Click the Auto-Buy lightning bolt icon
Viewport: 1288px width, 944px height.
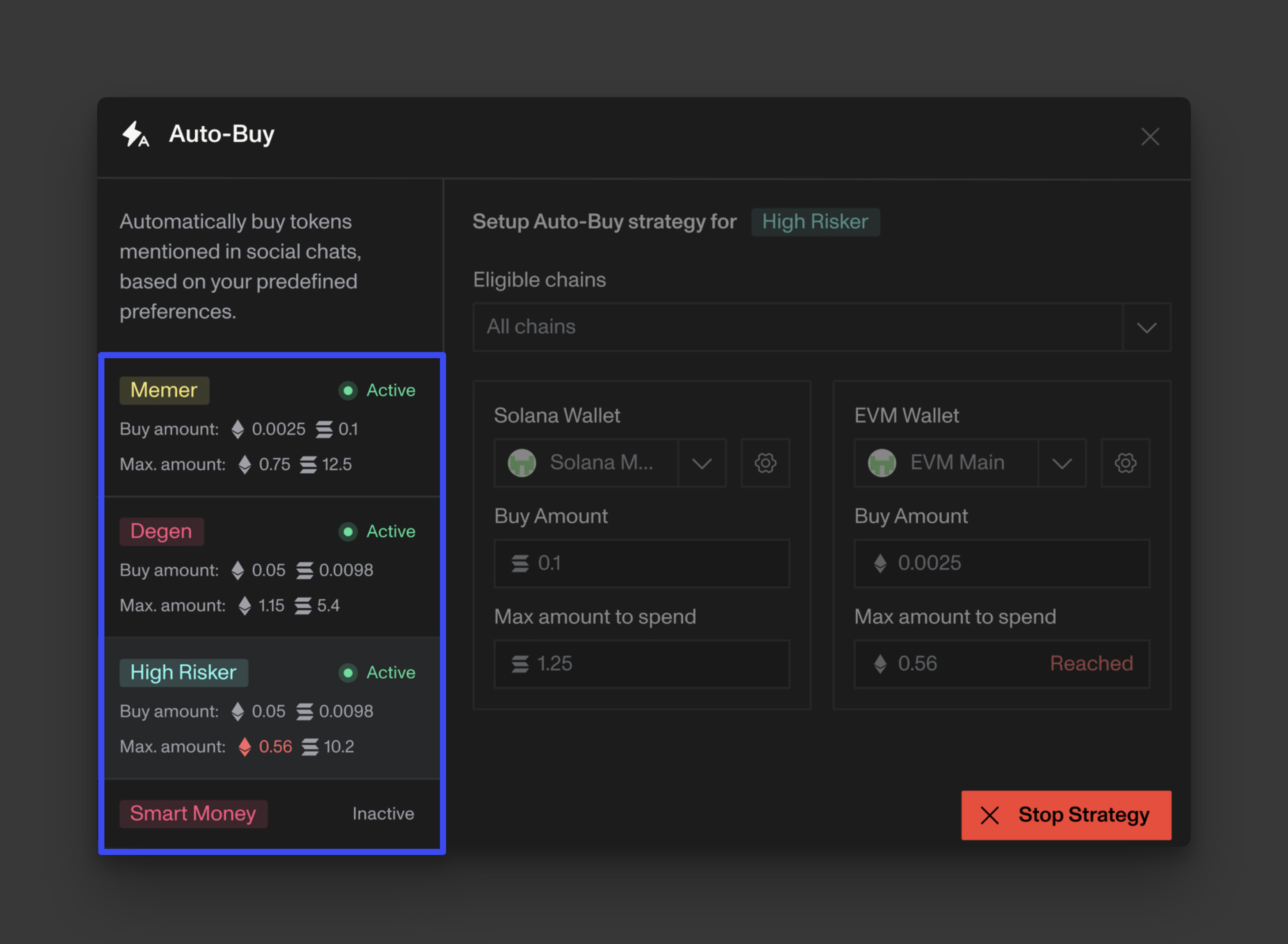pos(136,135)
